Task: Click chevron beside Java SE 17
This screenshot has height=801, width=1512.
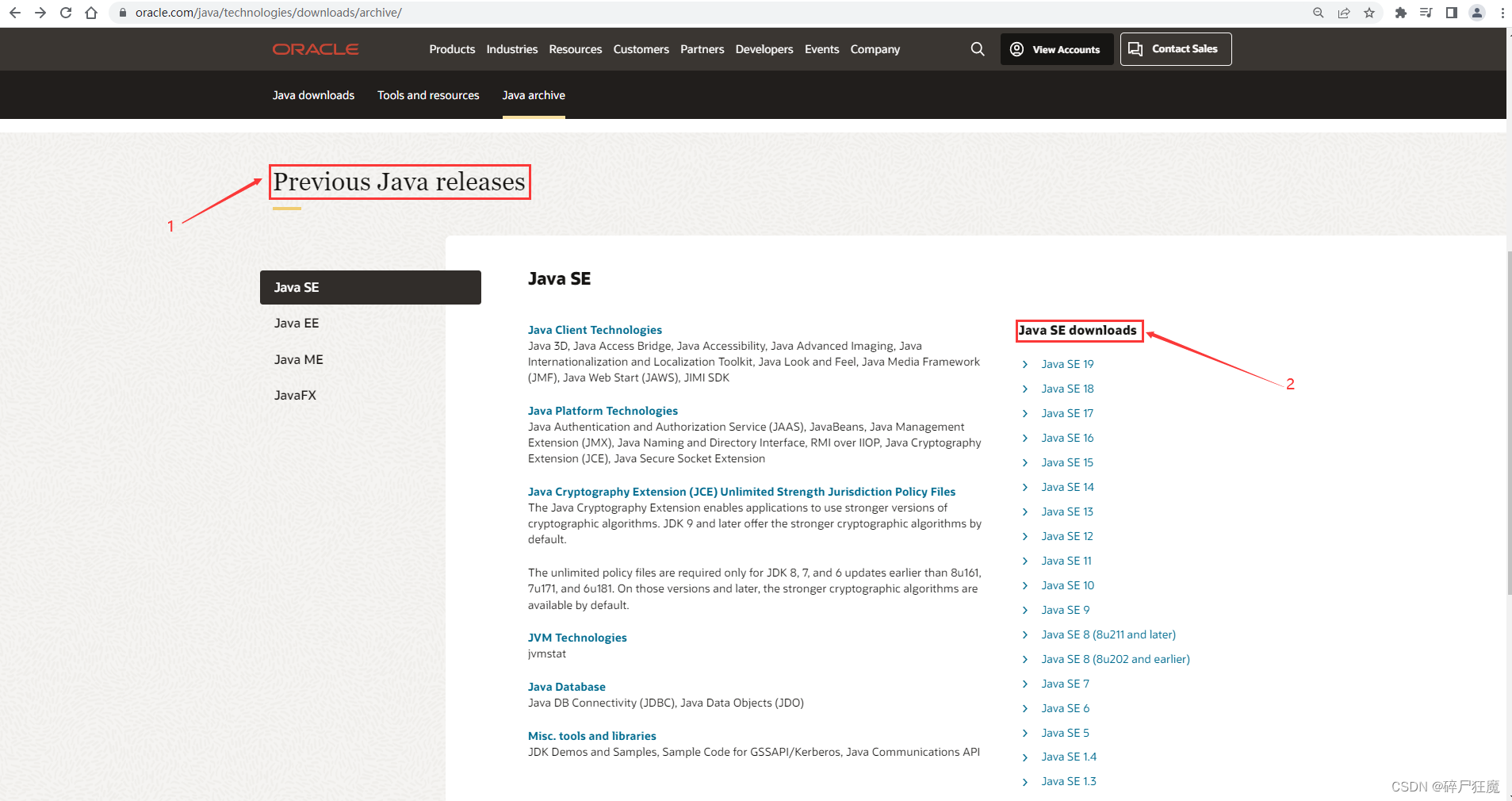Action: (x=1024, y=413)
